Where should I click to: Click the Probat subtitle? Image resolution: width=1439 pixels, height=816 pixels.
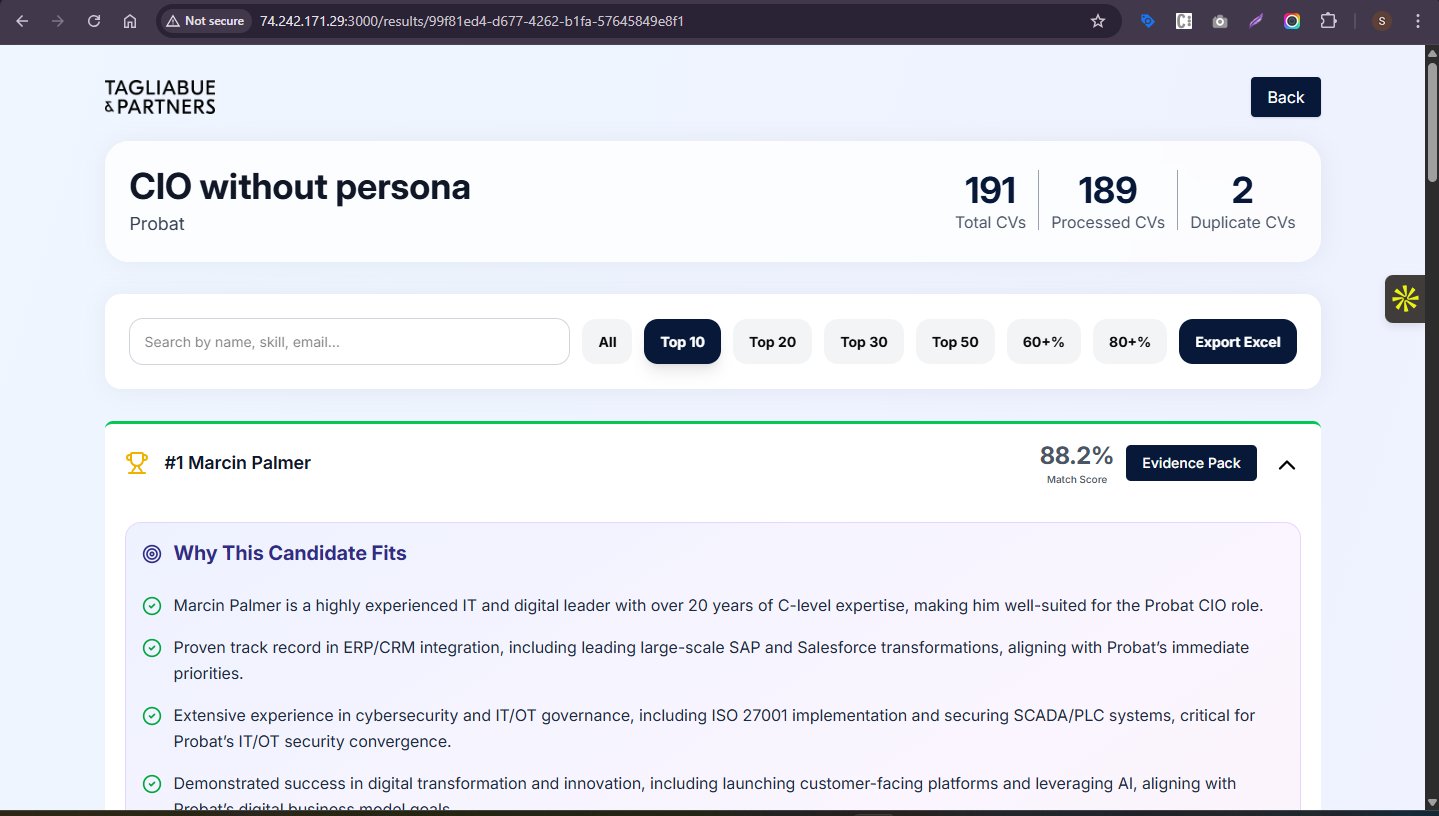[157, 223]
